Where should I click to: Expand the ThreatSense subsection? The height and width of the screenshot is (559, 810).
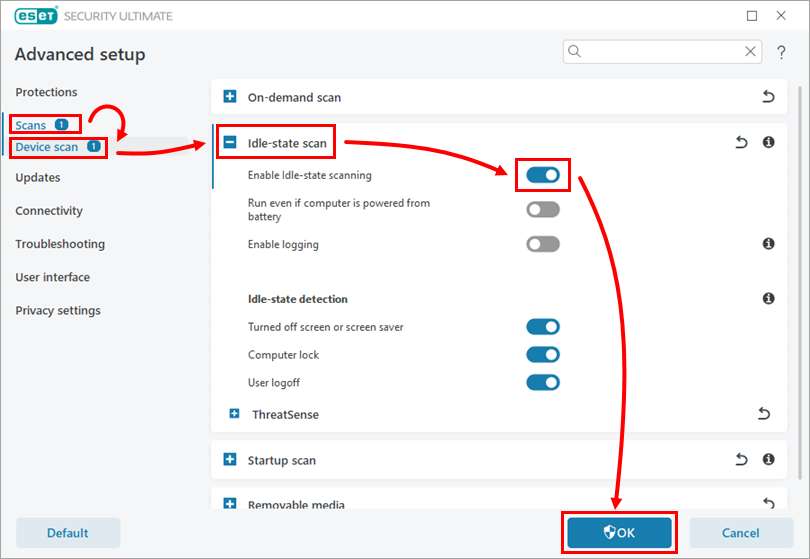click(234, 414)
